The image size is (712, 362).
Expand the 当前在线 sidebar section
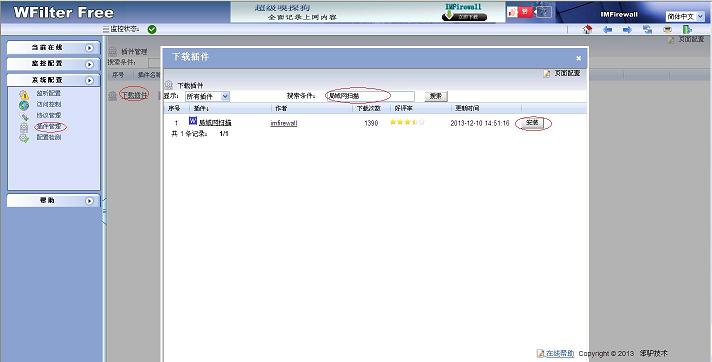tap(53, 48)
